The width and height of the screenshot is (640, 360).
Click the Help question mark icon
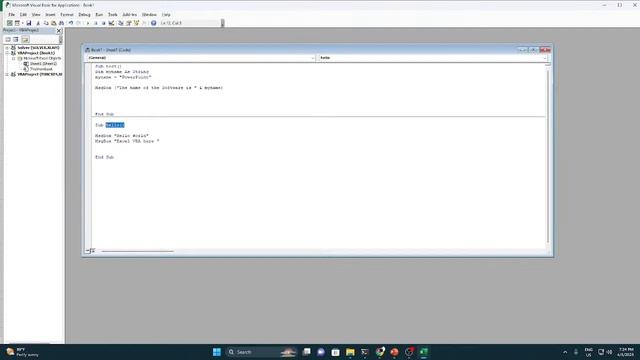tap(153, 23)
